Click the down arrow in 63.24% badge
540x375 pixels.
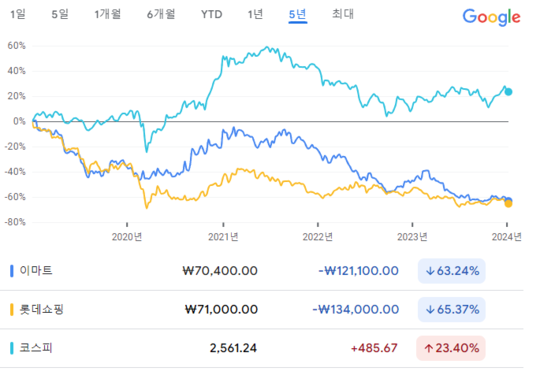pos(430,271)
